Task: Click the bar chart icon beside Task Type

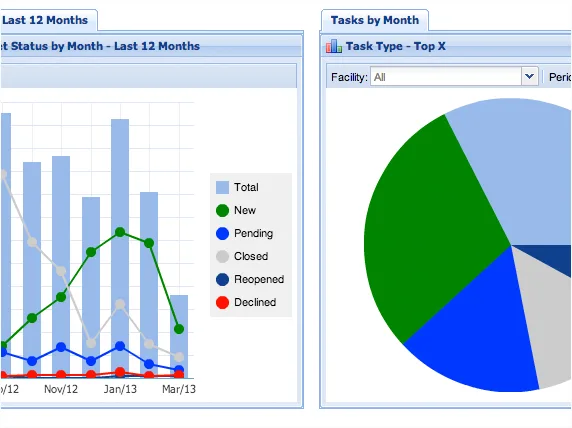Action: pos(333,46)
